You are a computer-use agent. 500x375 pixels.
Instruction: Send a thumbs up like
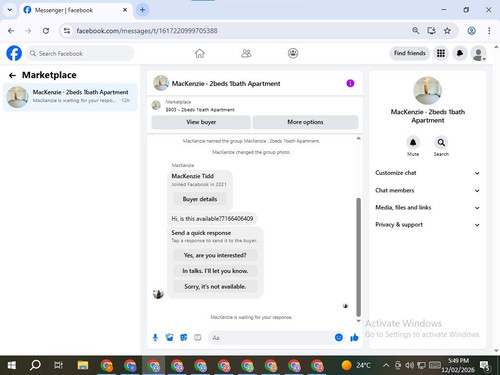pos(354,338)
